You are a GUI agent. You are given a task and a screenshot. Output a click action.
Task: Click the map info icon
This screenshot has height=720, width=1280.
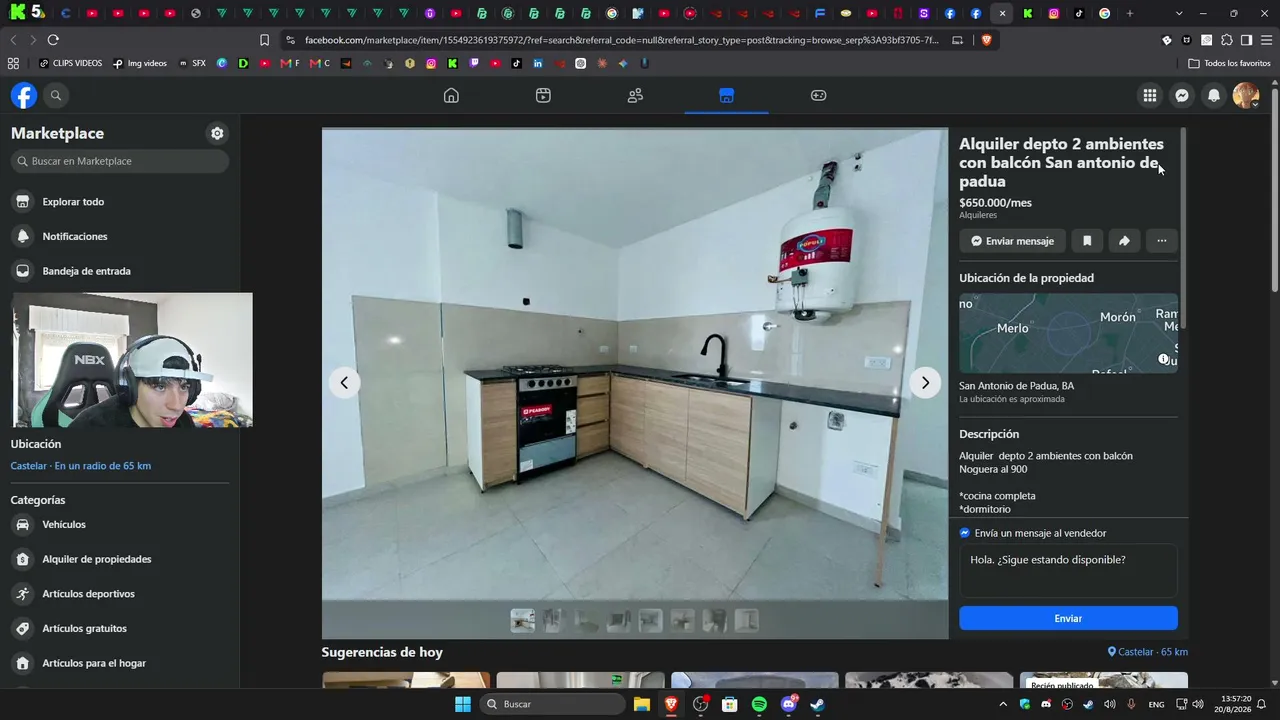pyautogui.click(x=1164, y=359)
